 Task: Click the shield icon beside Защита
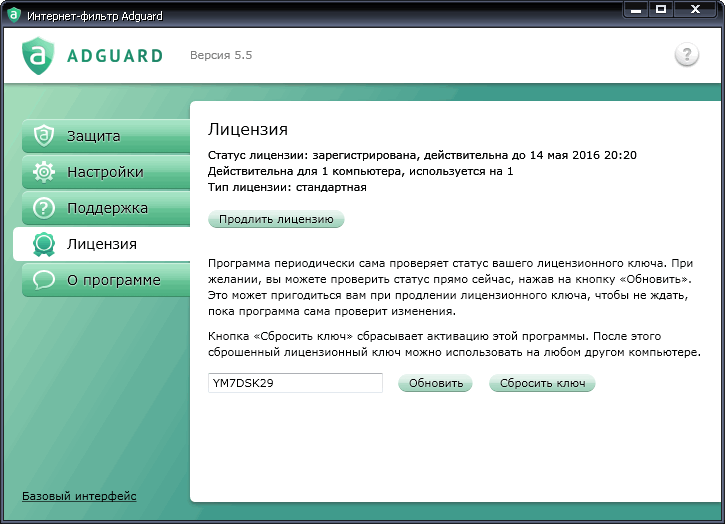click(x=44, y=136)
